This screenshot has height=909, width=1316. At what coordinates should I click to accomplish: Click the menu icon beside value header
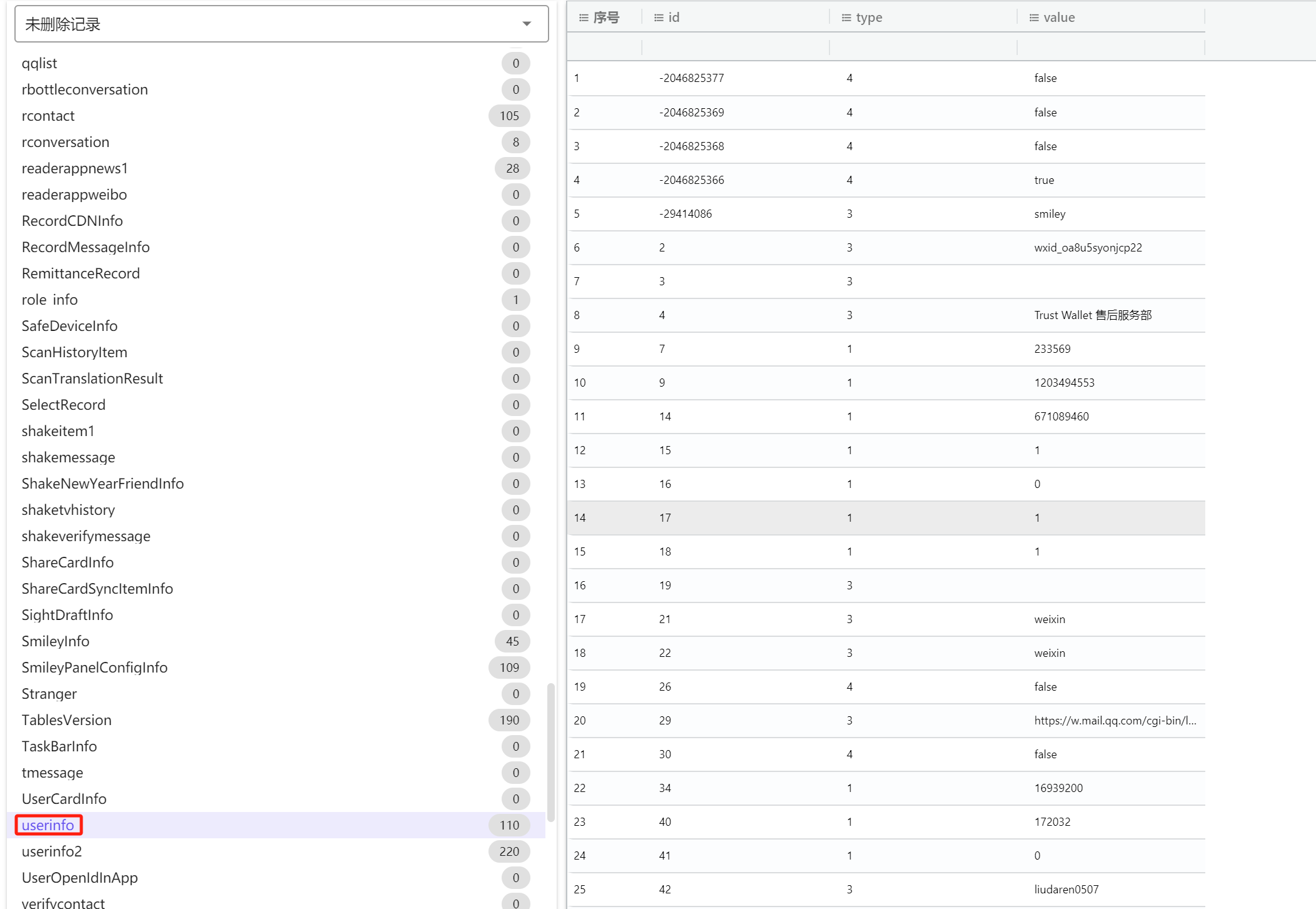pos(1034,18)
